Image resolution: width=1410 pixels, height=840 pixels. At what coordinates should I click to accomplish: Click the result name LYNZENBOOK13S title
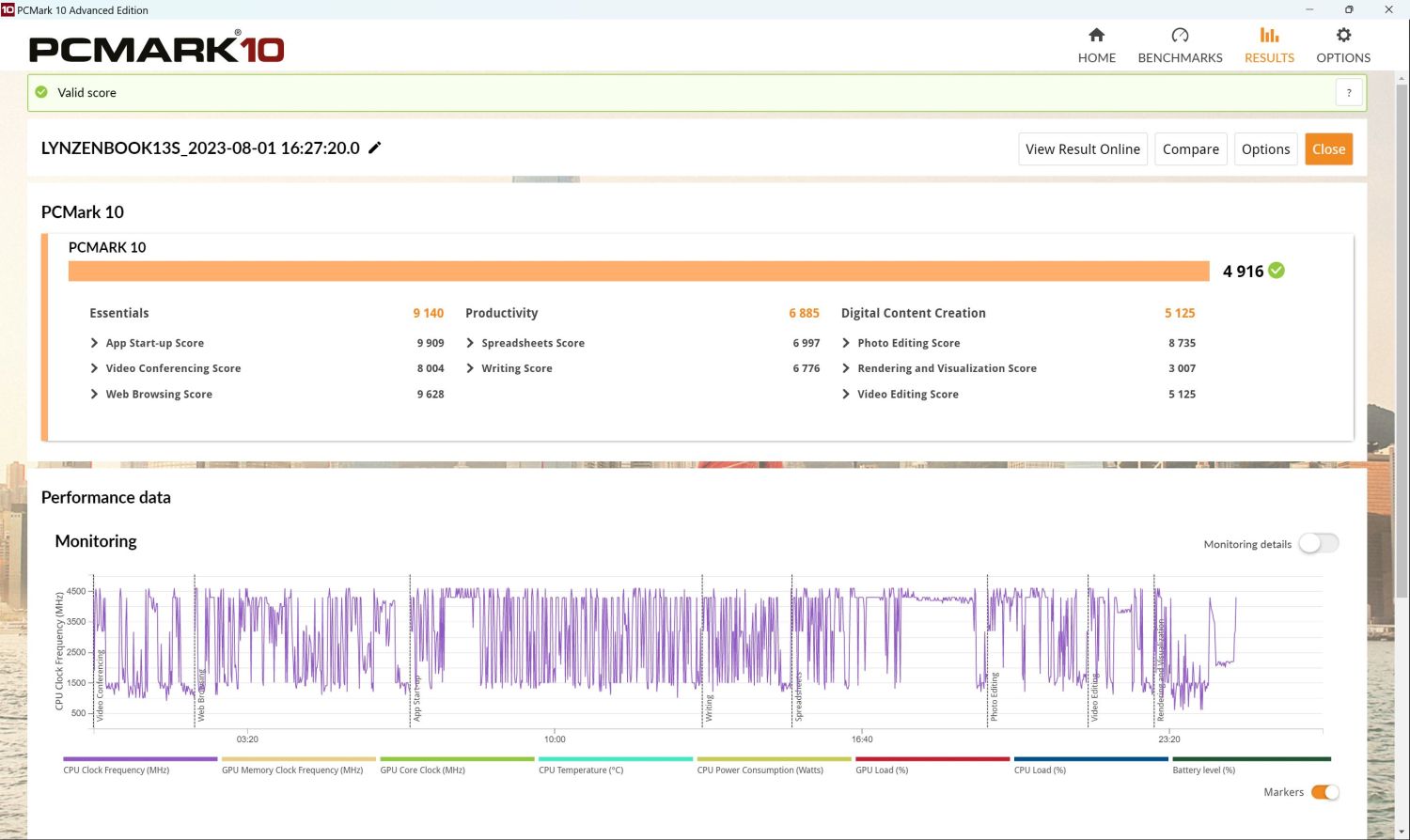(200, 148)
